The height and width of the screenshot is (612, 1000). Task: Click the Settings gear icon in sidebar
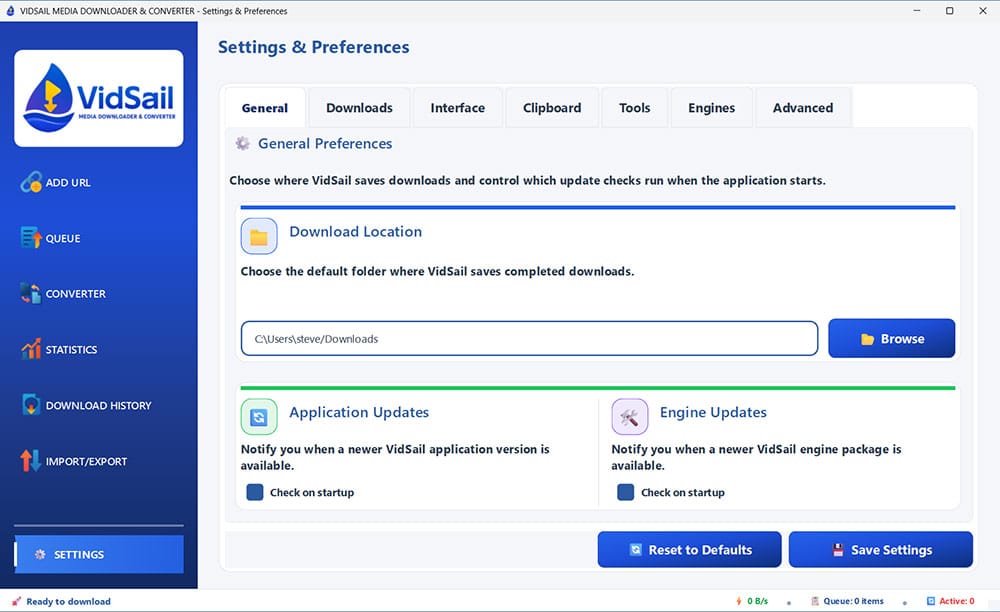tap(40, 555)
